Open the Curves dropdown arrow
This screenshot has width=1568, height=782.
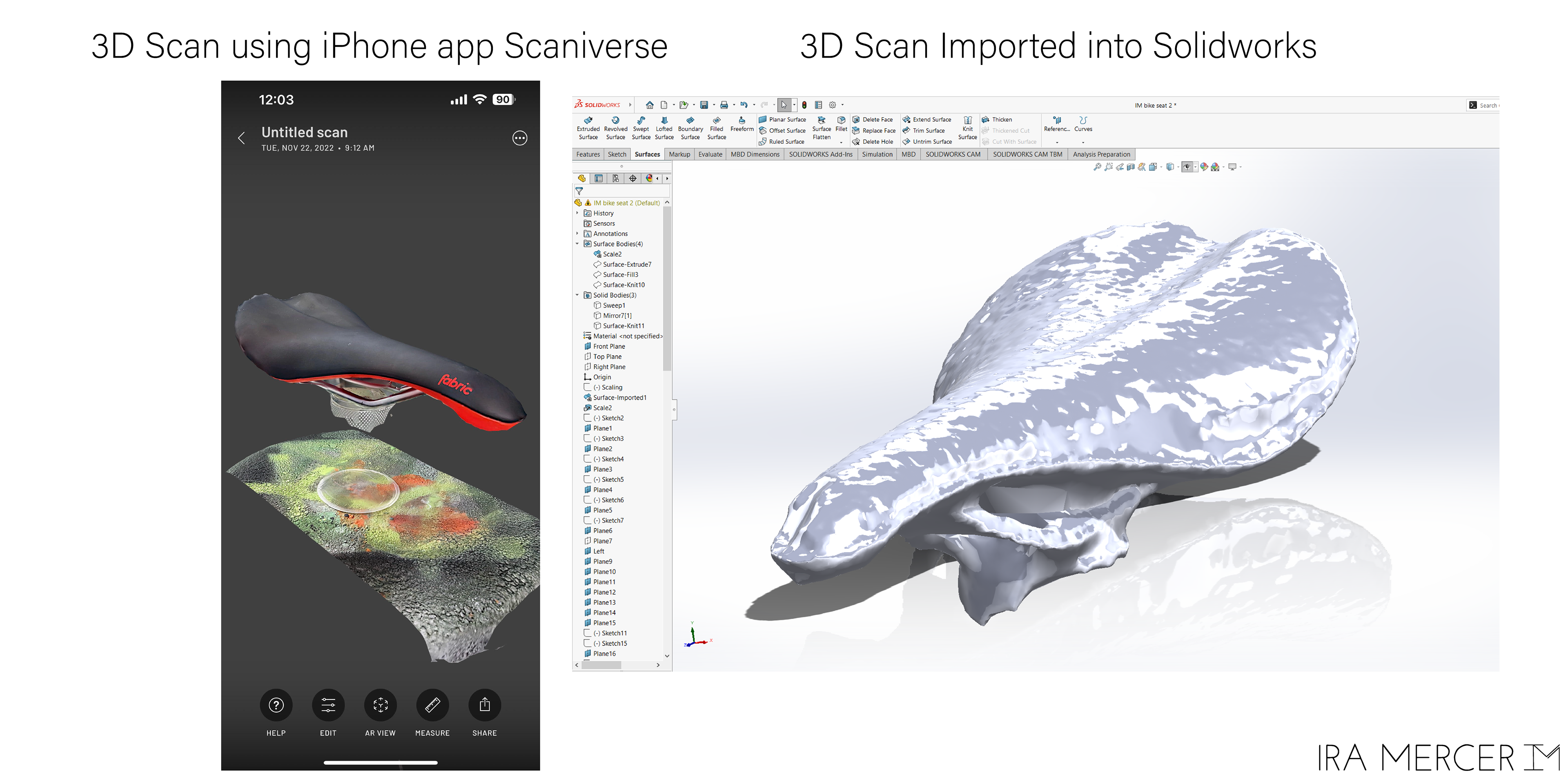1083,143
